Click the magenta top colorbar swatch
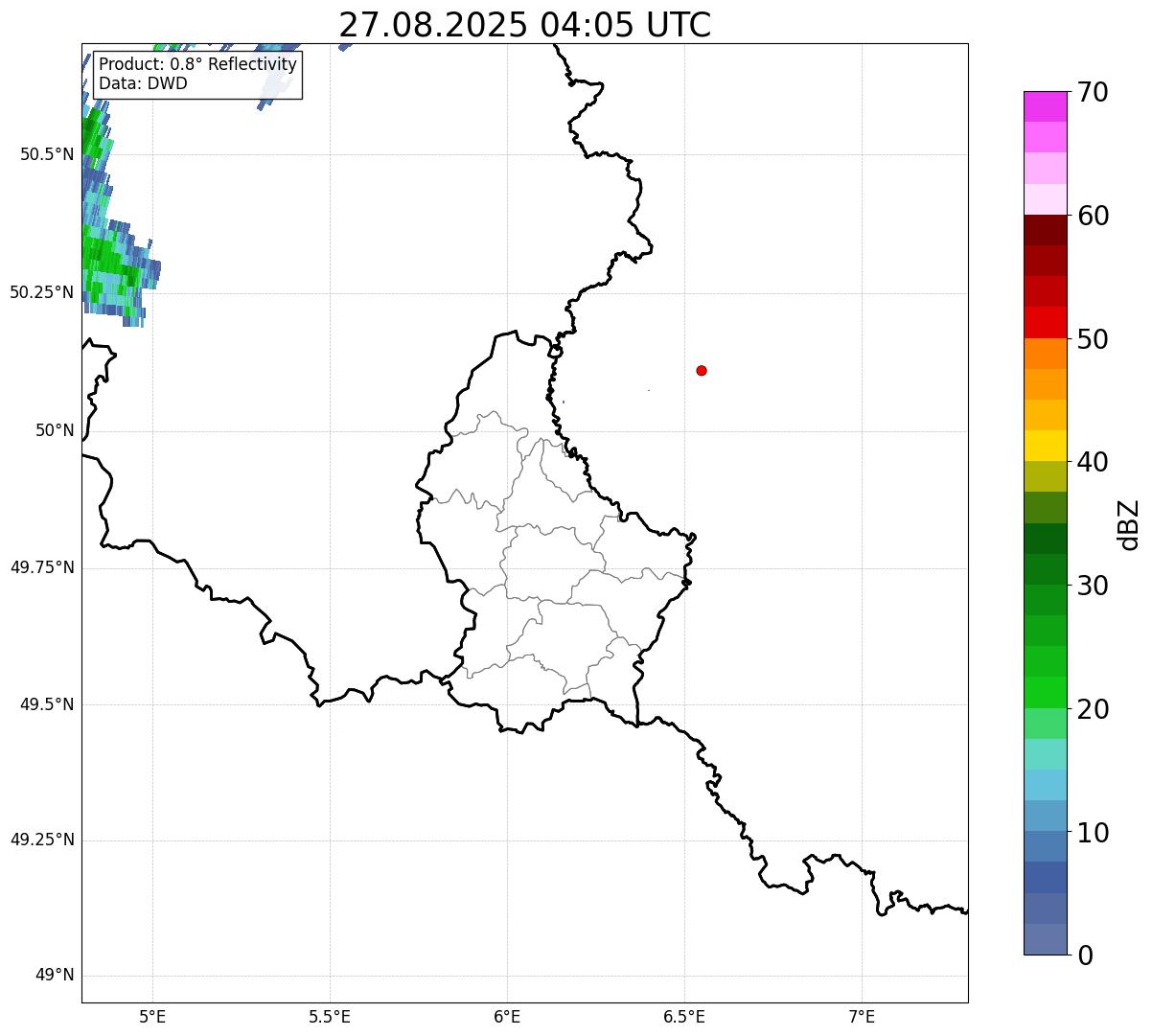This screenshot has height=1036, width=1152. click(1045, 106)
